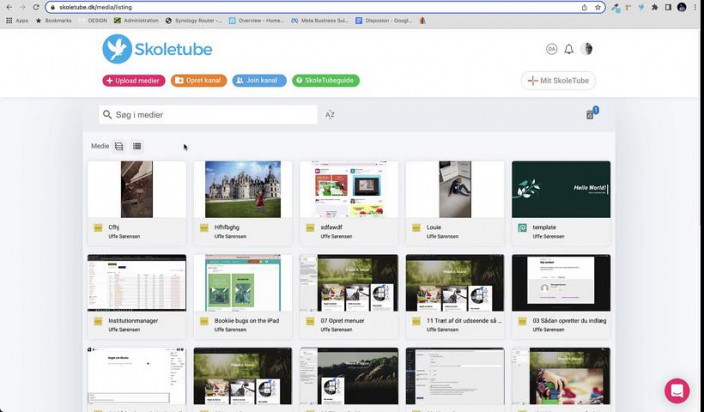
Task: Open the chat support bubble
Action: [x=677, y=390]
